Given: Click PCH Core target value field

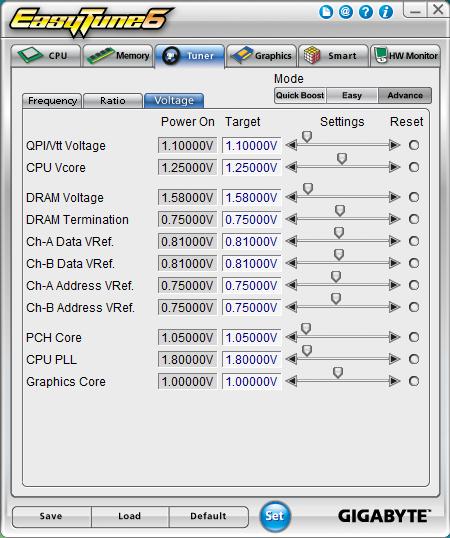Looking at the screenshot, I should click(251, 338).
